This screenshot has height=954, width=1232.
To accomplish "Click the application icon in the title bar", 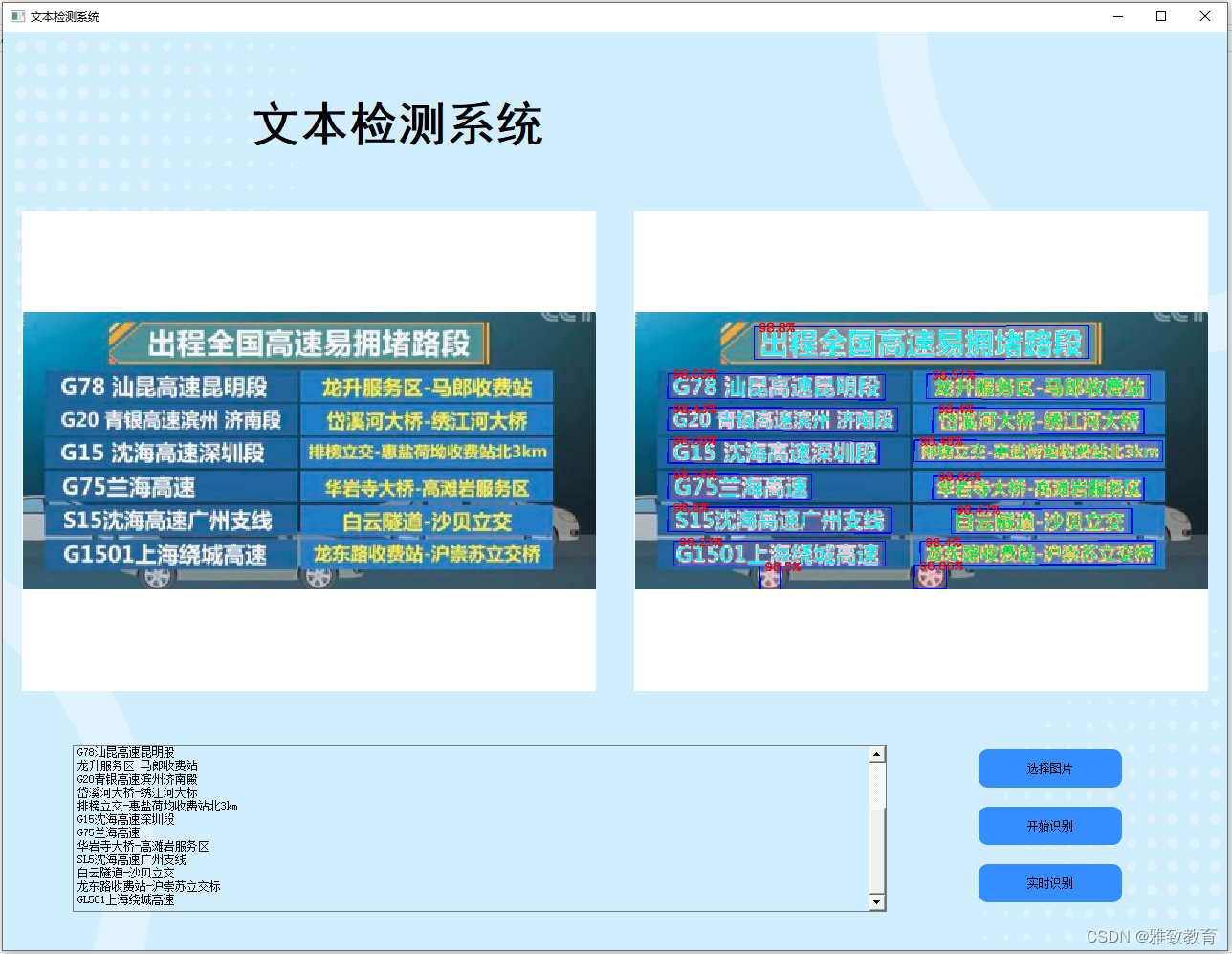I will 17,15.
